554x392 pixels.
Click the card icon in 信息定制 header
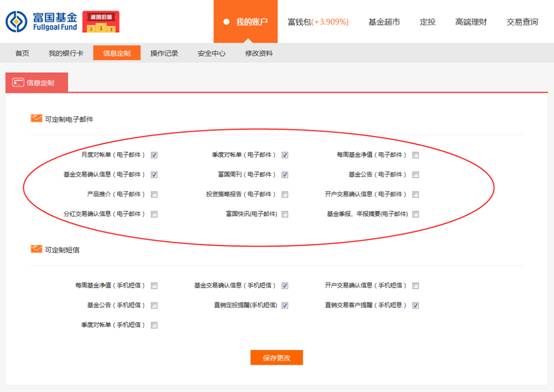[x=18, y=83]
